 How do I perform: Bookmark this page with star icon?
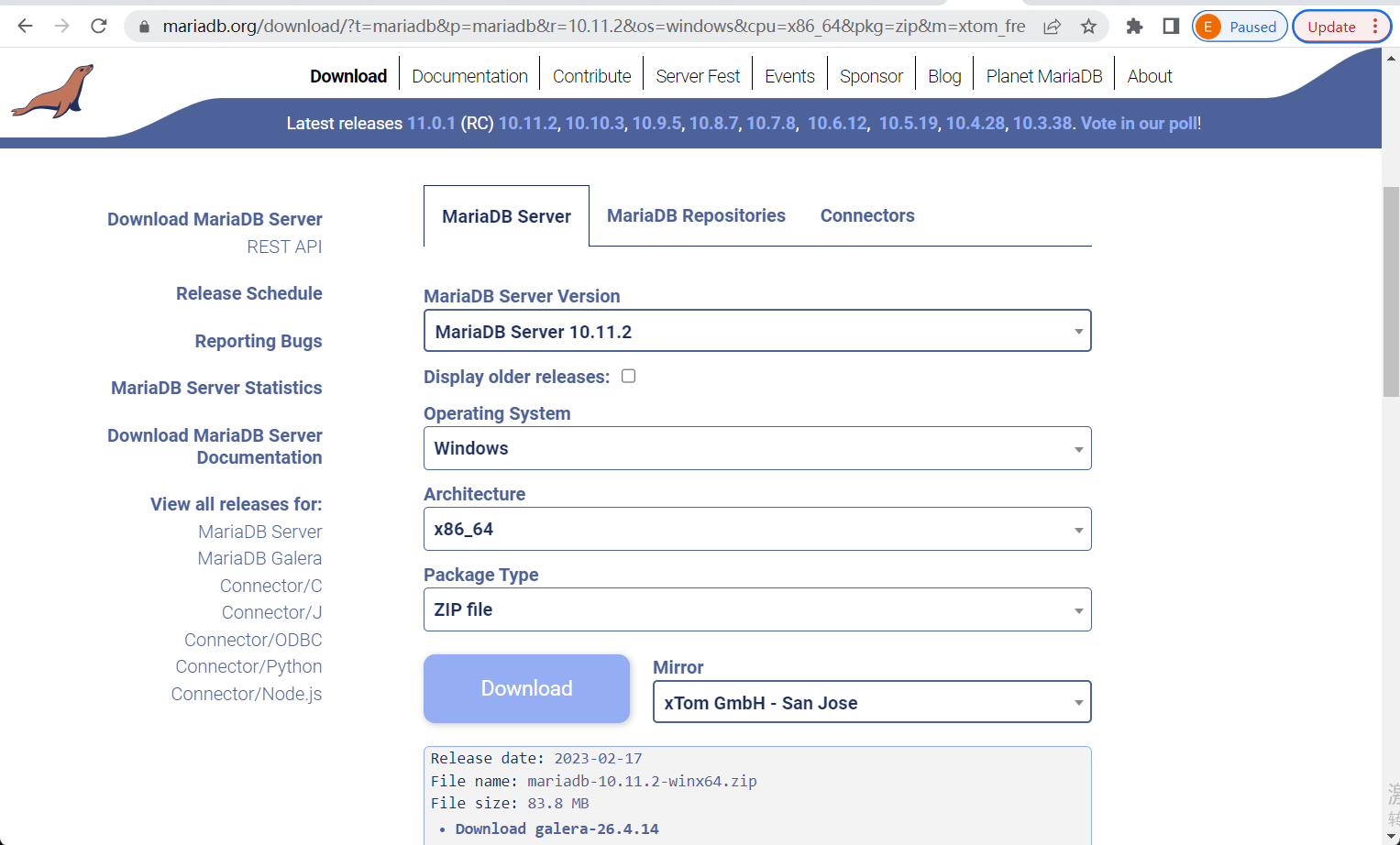pyautogui.click(x=1088, y=27)
